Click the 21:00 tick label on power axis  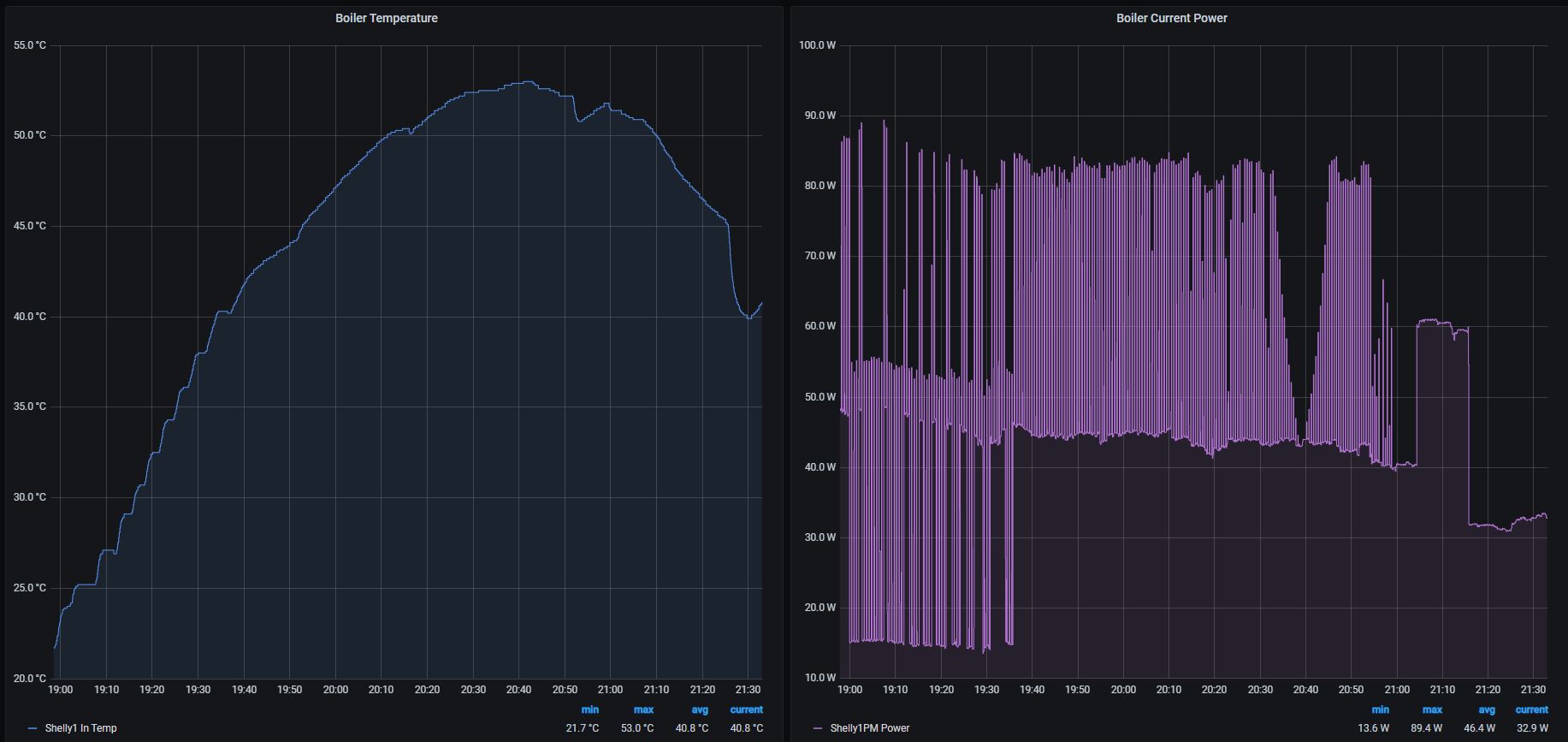tap(1396, 690)
